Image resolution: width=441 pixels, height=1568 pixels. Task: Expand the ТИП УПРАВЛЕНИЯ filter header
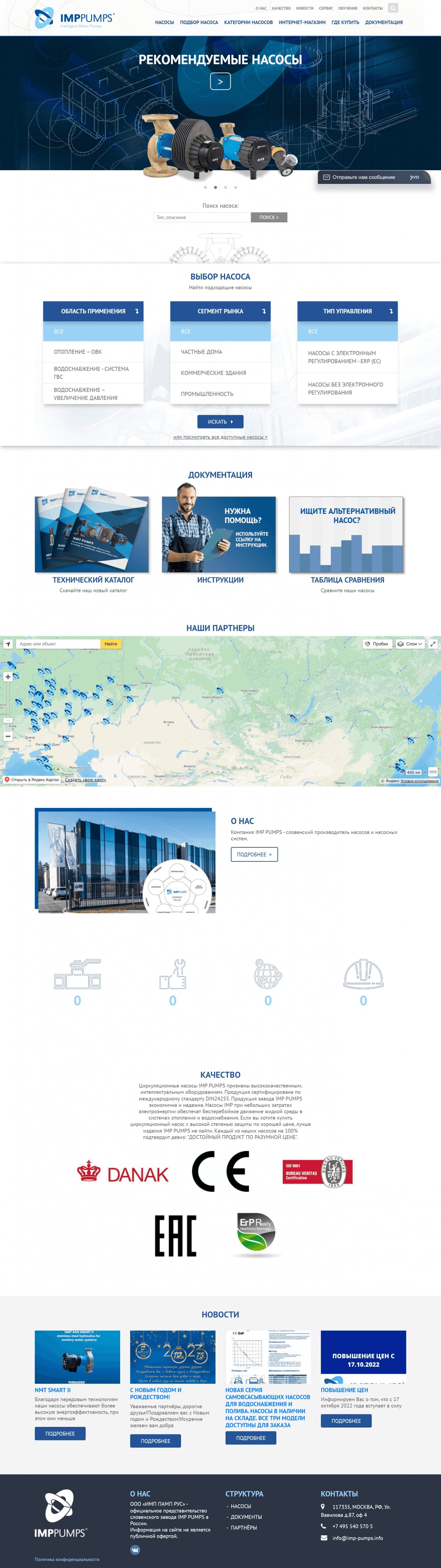coord(347,311)
